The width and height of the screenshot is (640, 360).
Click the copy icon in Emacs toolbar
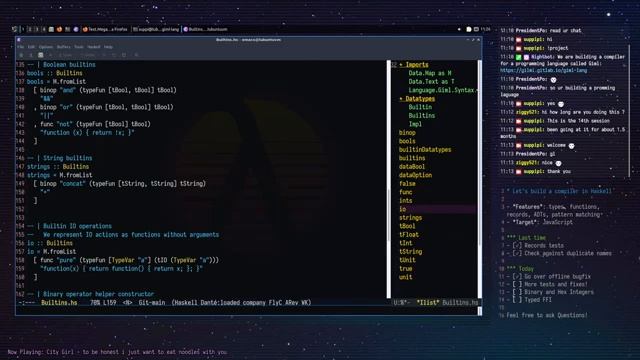tap(114, 55)
